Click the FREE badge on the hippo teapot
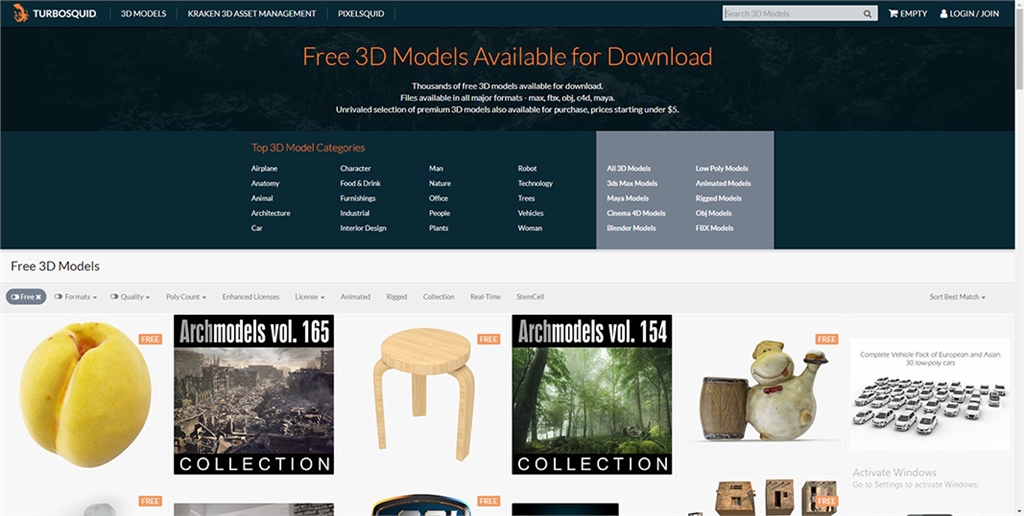The width and height of the screenshot is (1024, 516). [826, 339]
